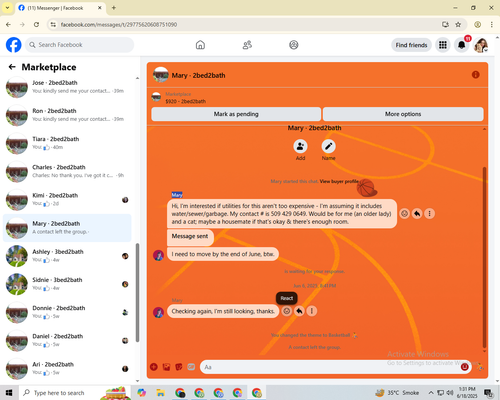
Task: Go back with the browser back arrow
Action: pos(8,24)
